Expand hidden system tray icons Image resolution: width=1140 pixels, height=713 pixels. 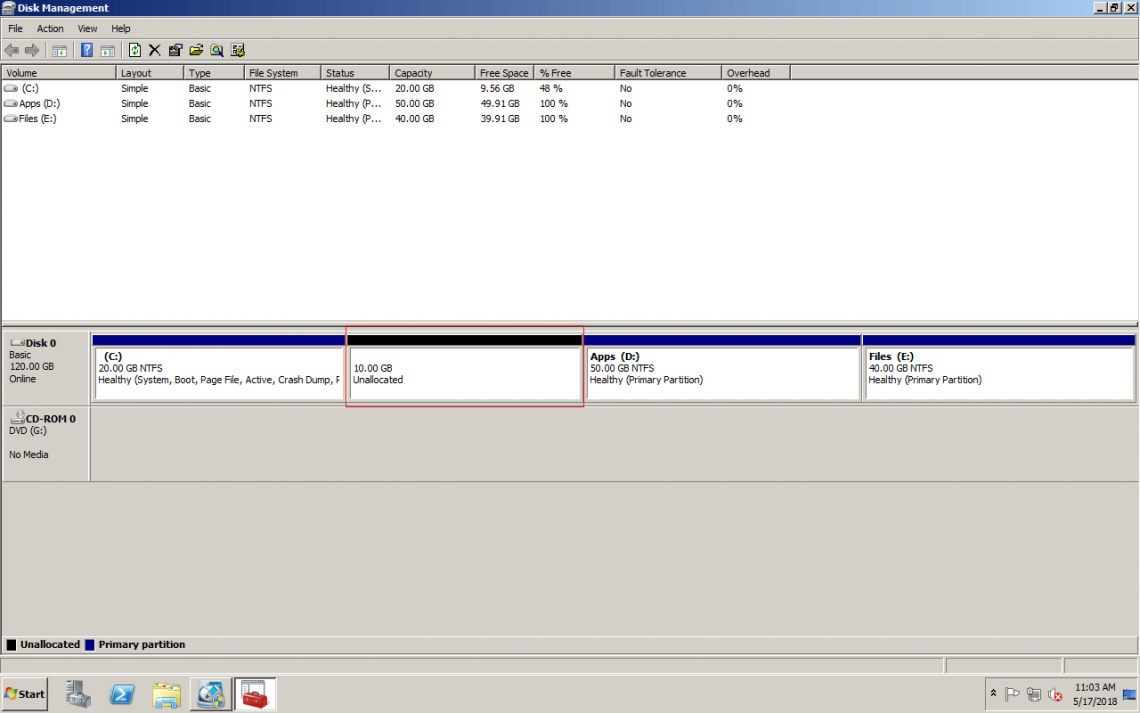click(x=993, y=693)
